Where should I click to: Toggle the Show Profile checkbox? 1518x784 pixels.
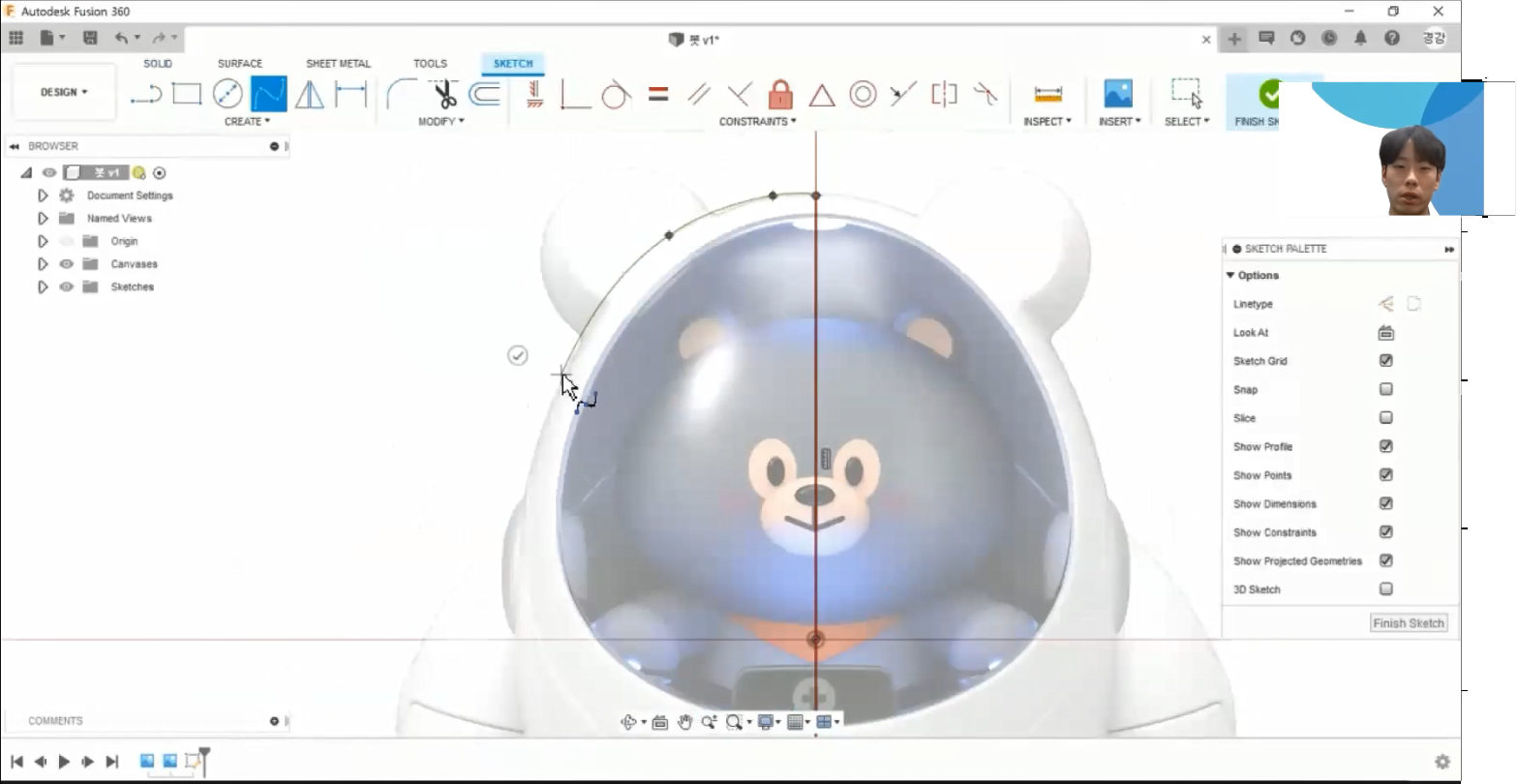[1385, 446]
